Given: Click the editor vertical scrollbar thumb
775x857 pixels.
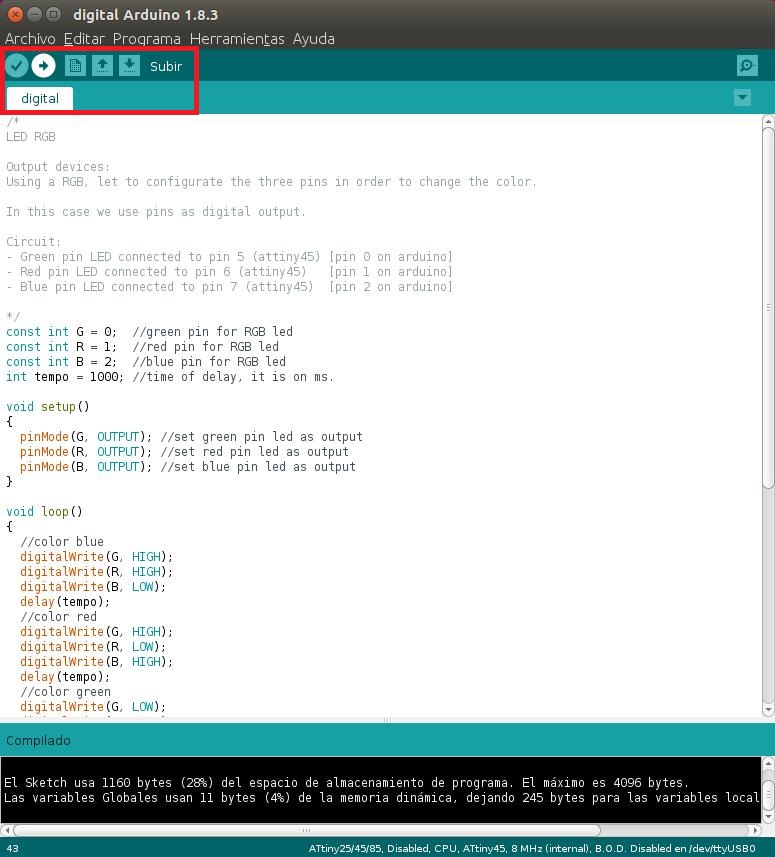Looking at the screenshot, I should (x=768, y=308).
